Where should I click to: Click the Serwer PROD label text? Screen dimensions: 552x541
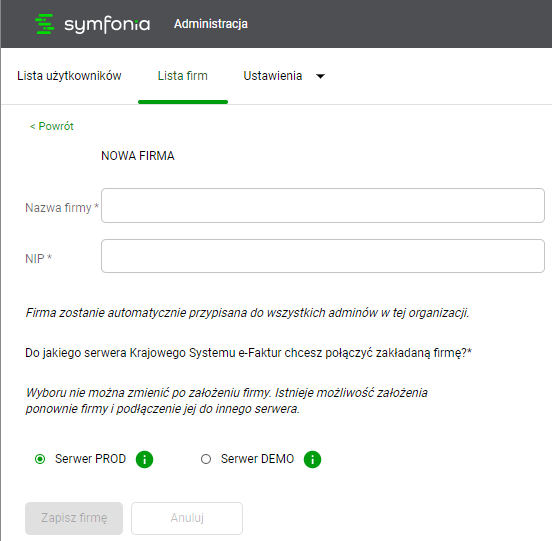[x=90, y=459]
